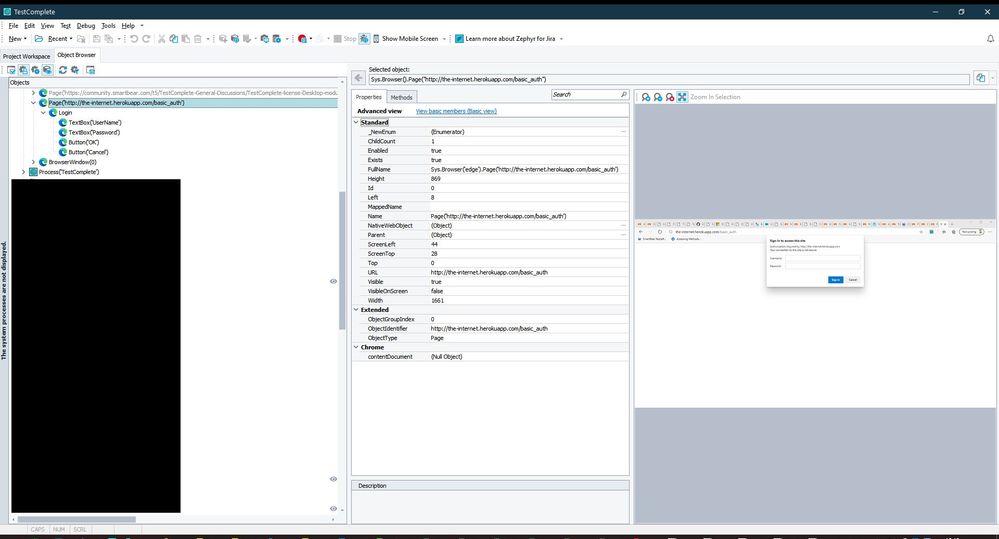Click the Cut scissors icon in the toolbar
Image resolution: width=999 pixels, height=539 pixels.
pos(161,39)
